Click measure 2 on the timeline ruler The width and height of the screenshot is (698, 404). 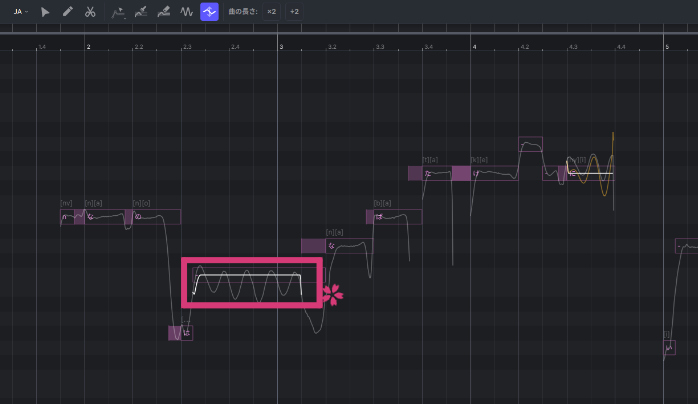[x=88, y=46]
